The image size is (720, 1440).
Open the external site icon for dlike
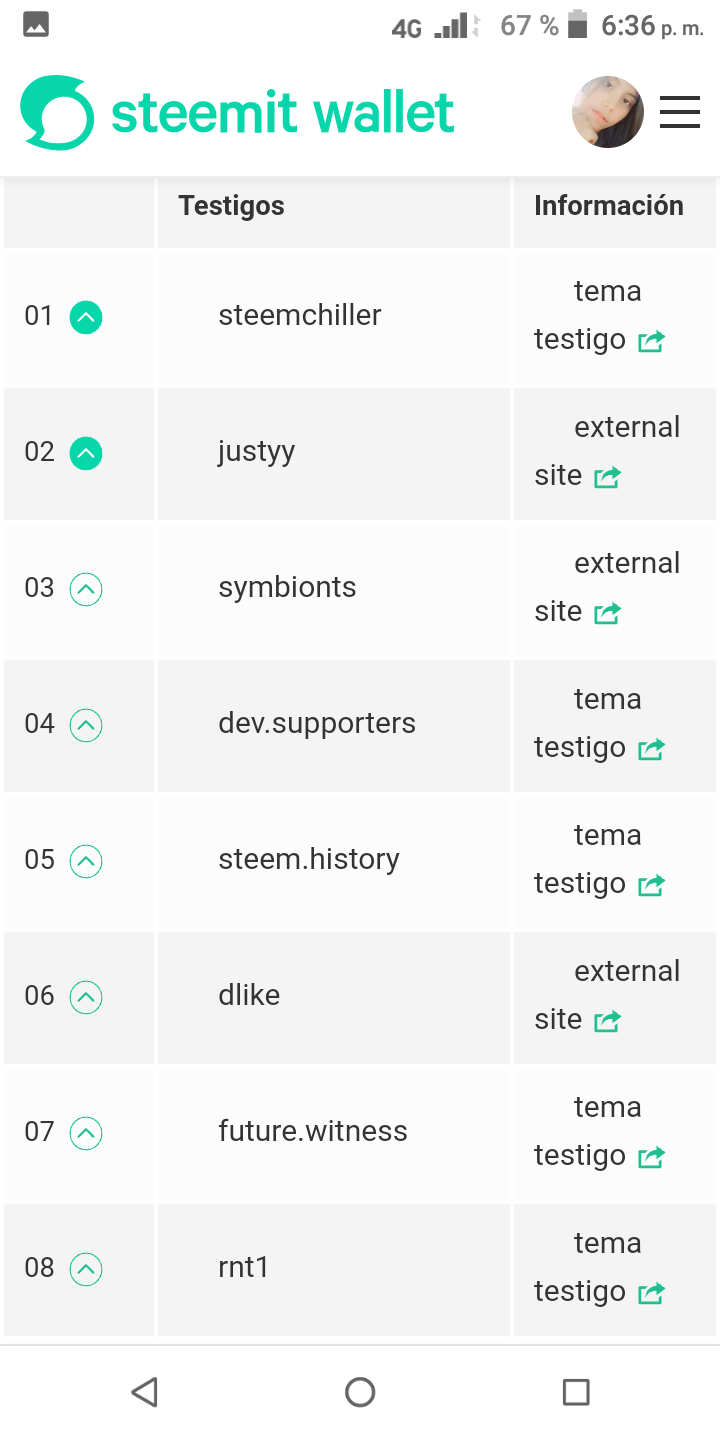pyautogui.click(x=607, y=1021)
